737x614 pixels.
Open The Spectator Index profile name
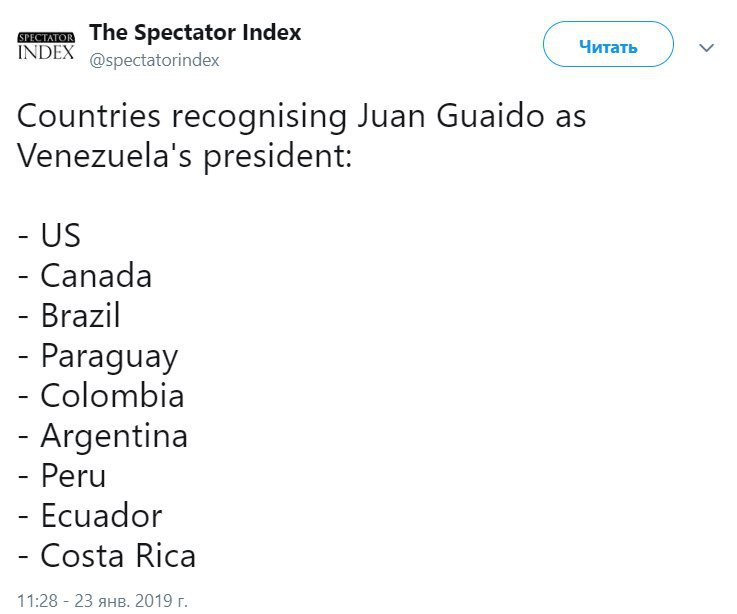[x=195, y=32]
